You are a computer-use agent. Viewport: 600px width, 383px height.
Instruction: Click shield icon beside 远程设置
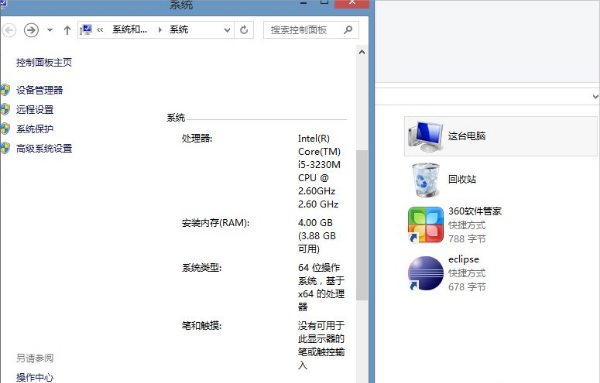point(5,109)
